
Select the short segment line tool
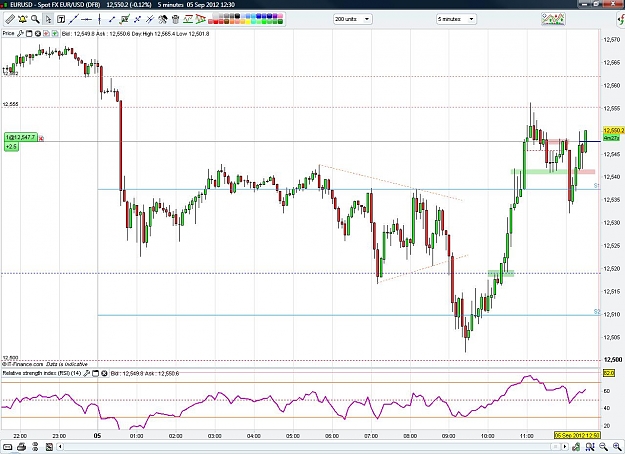(112, 19)
